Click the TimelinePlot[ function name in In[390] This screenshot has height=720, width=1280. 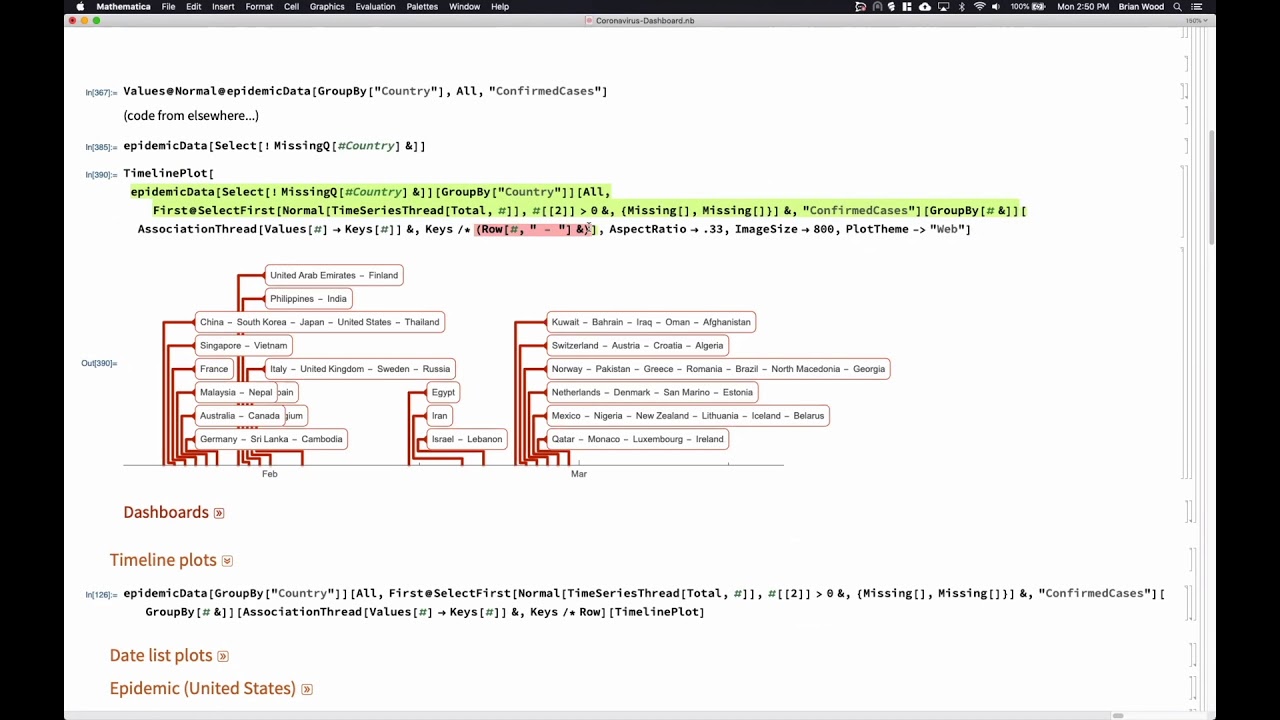pos(168,173)
